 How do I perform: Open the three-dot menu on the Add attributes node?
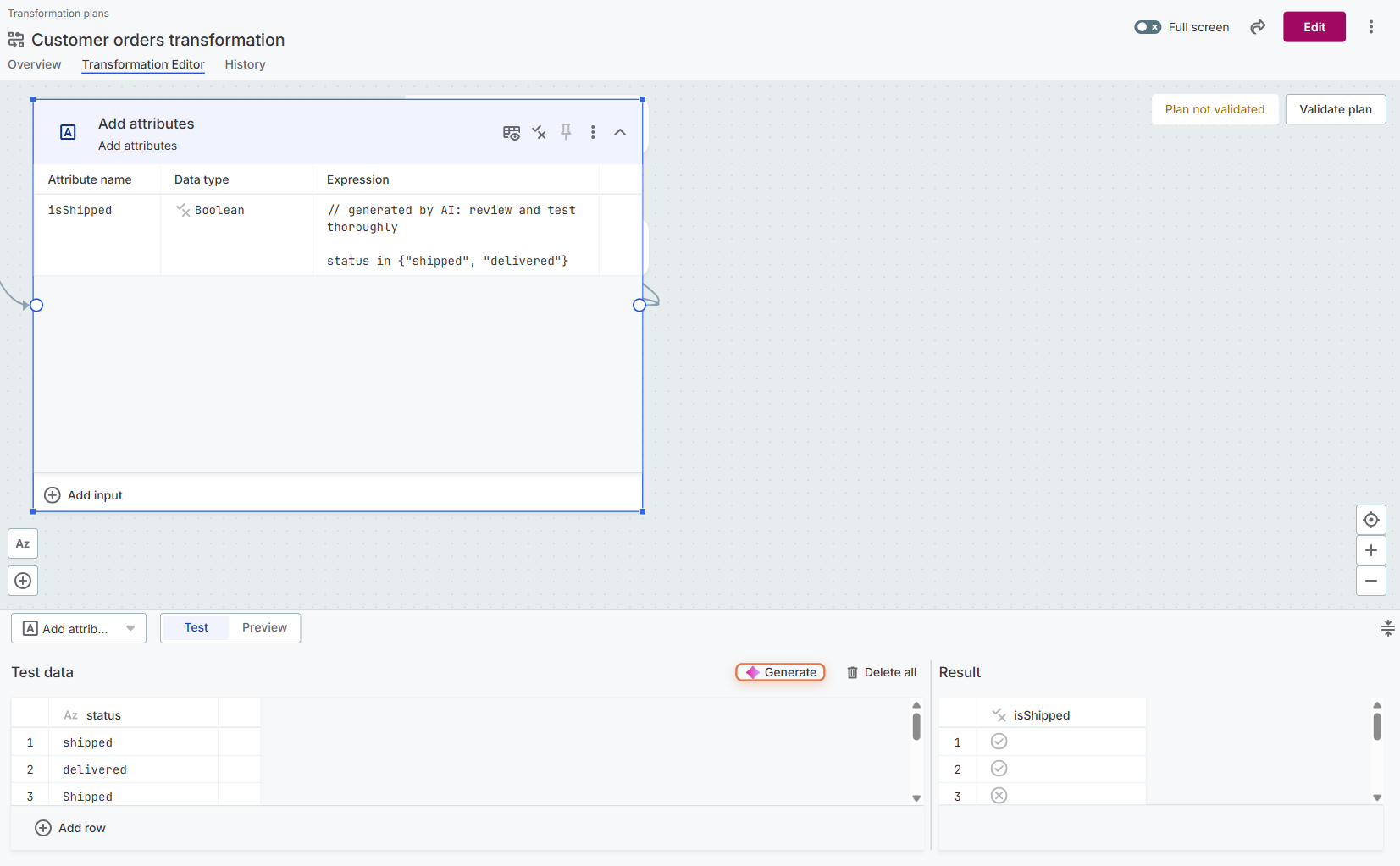[x=593, y=132]
